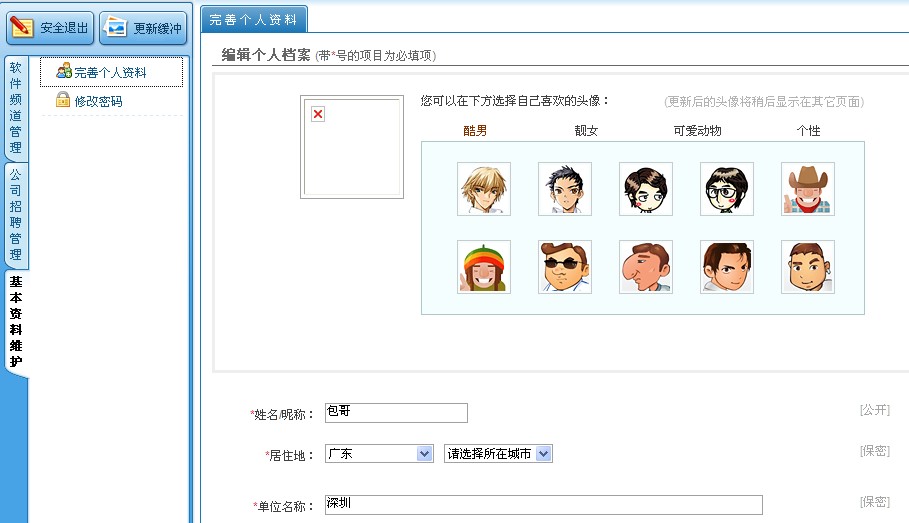Viewport: 909px width, 523px height.
Task: Pick the avatar wearing glasses
Action: [727, 189]
